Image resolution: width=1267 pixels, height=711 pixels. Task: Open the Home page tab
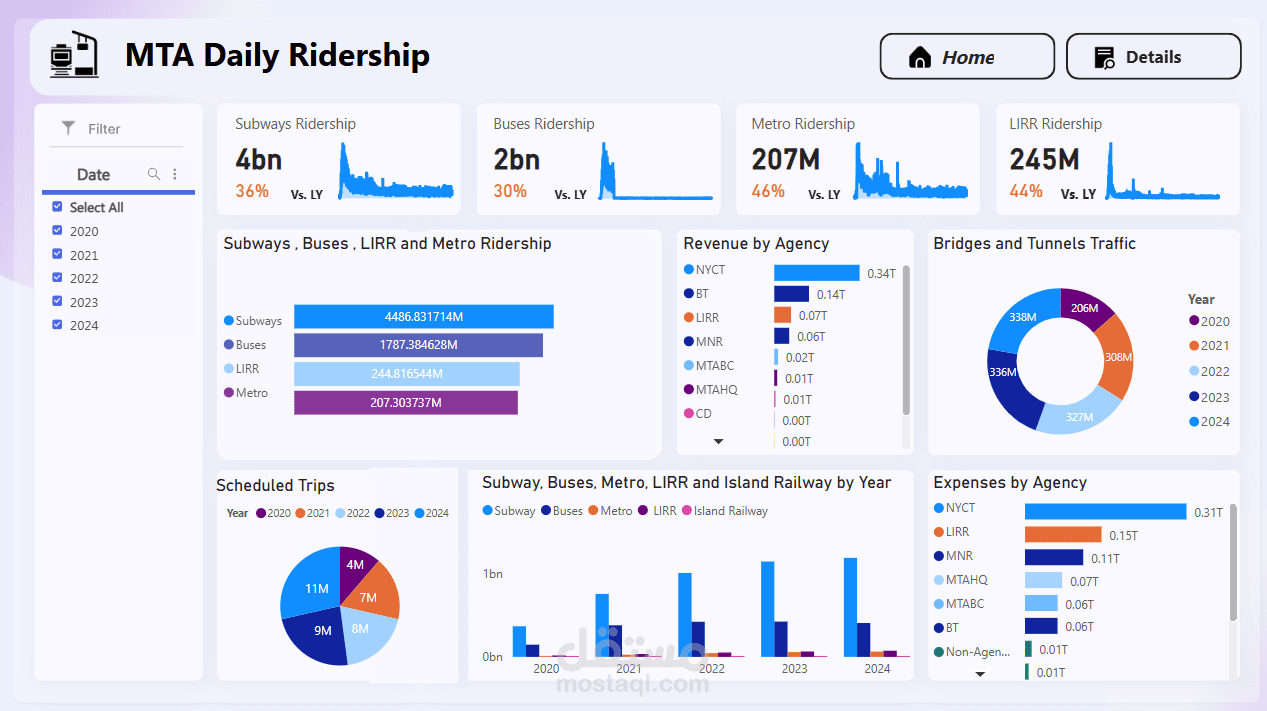pos(966,56)
